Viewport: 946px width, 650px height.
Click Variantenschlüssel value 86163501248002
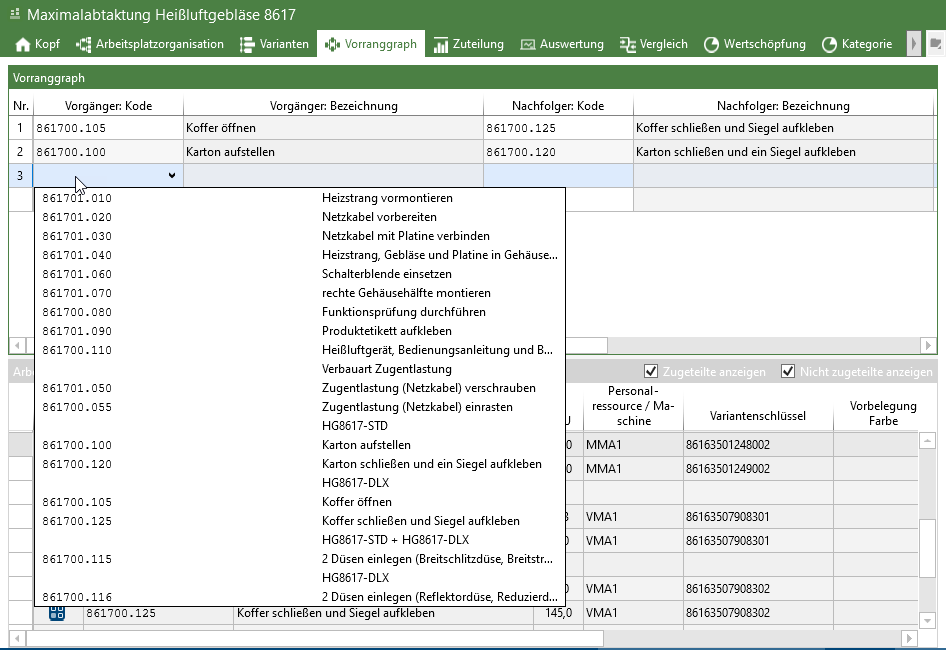[x=728, y=445]
